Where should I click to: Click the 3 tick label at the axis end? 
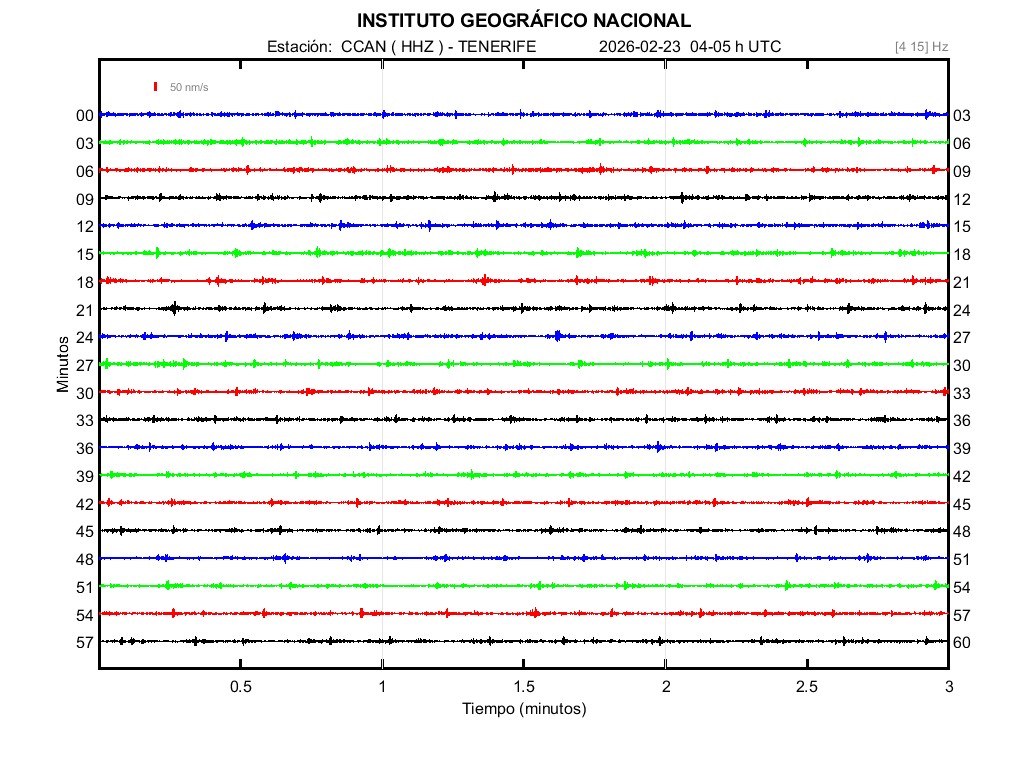tap(949, 686)
